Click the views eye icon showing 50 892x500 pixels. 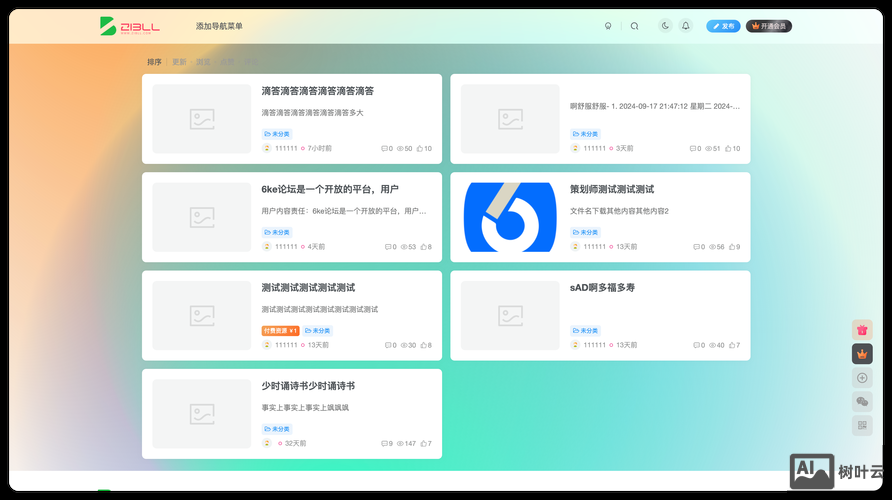(400, 148)
